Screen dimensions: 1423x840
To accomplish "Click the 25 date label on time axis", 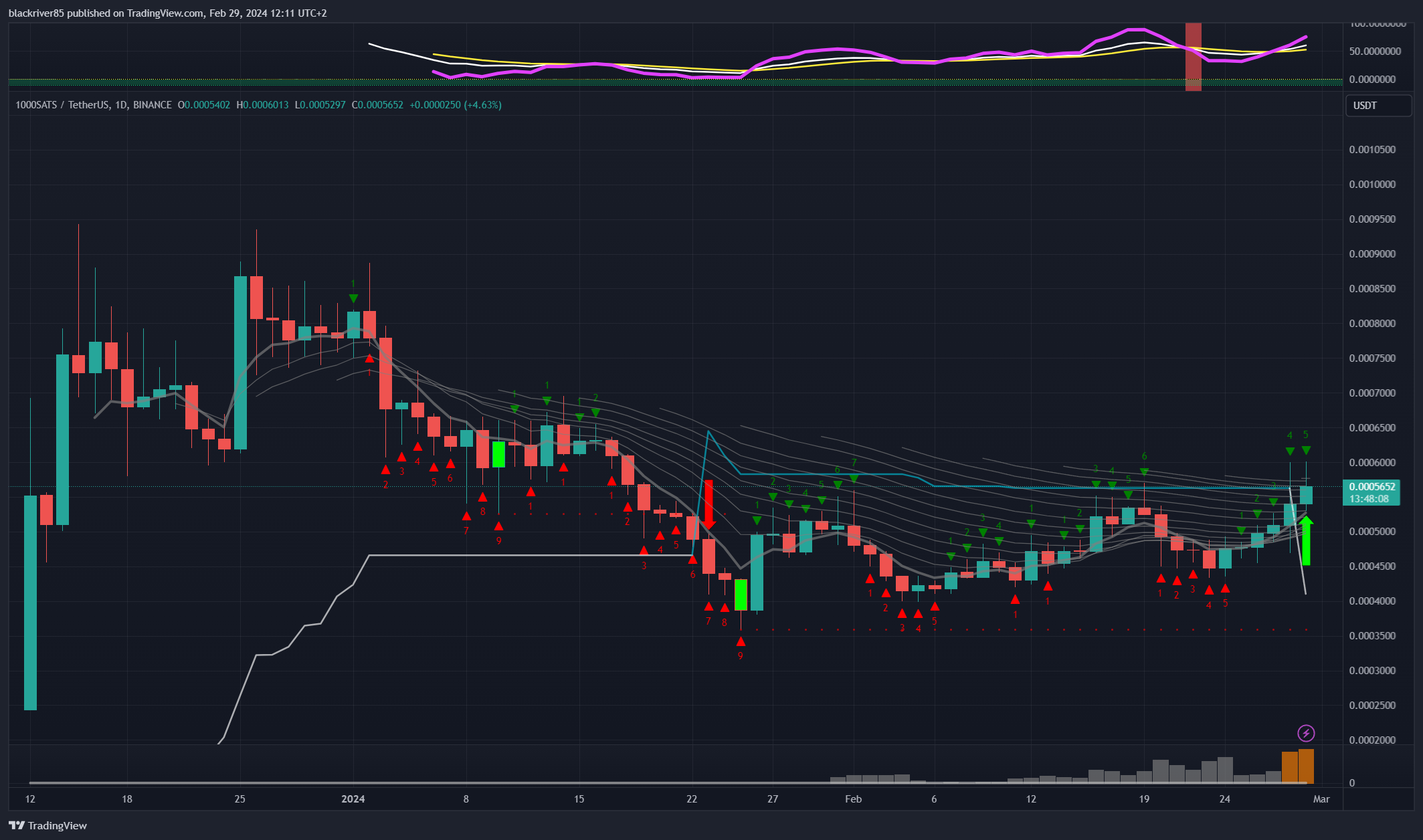I will click(x=240, y=799).
